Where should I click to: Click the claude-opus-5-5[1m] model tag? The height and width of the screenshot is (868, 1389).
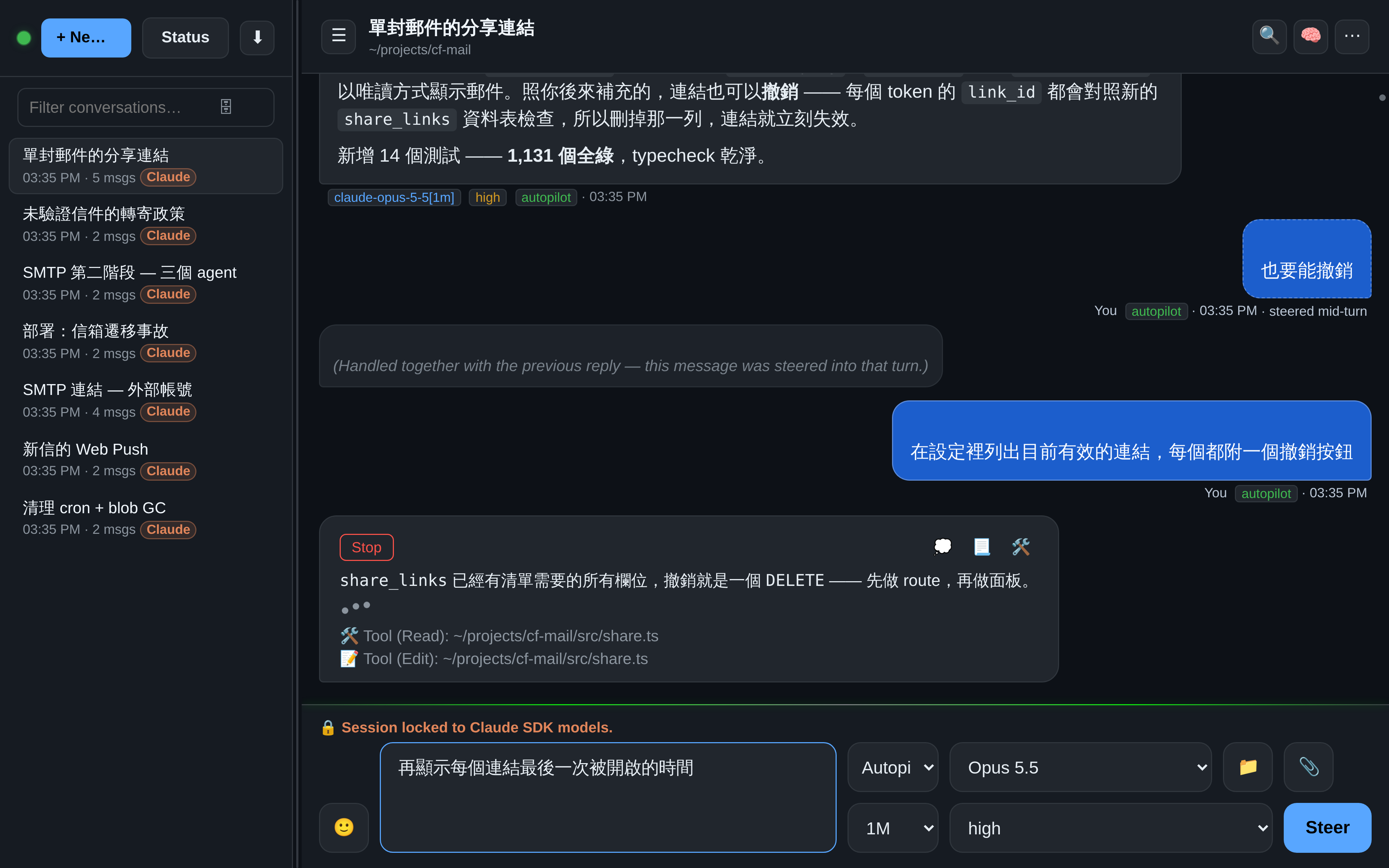pos(394,197)
